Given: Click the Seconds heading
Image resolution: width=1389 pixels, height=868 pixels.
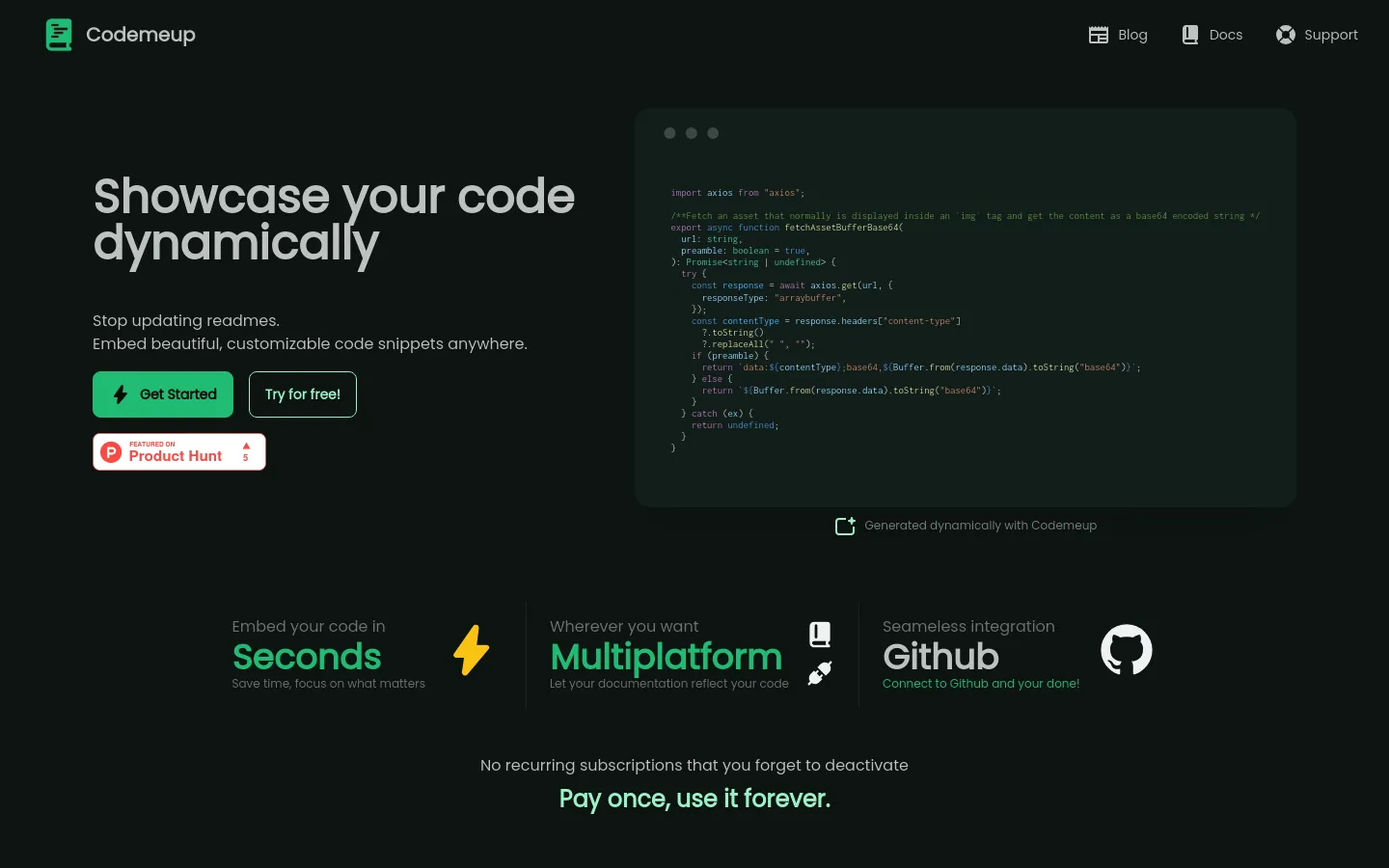Looking at the screenshot, I should 307,657.
